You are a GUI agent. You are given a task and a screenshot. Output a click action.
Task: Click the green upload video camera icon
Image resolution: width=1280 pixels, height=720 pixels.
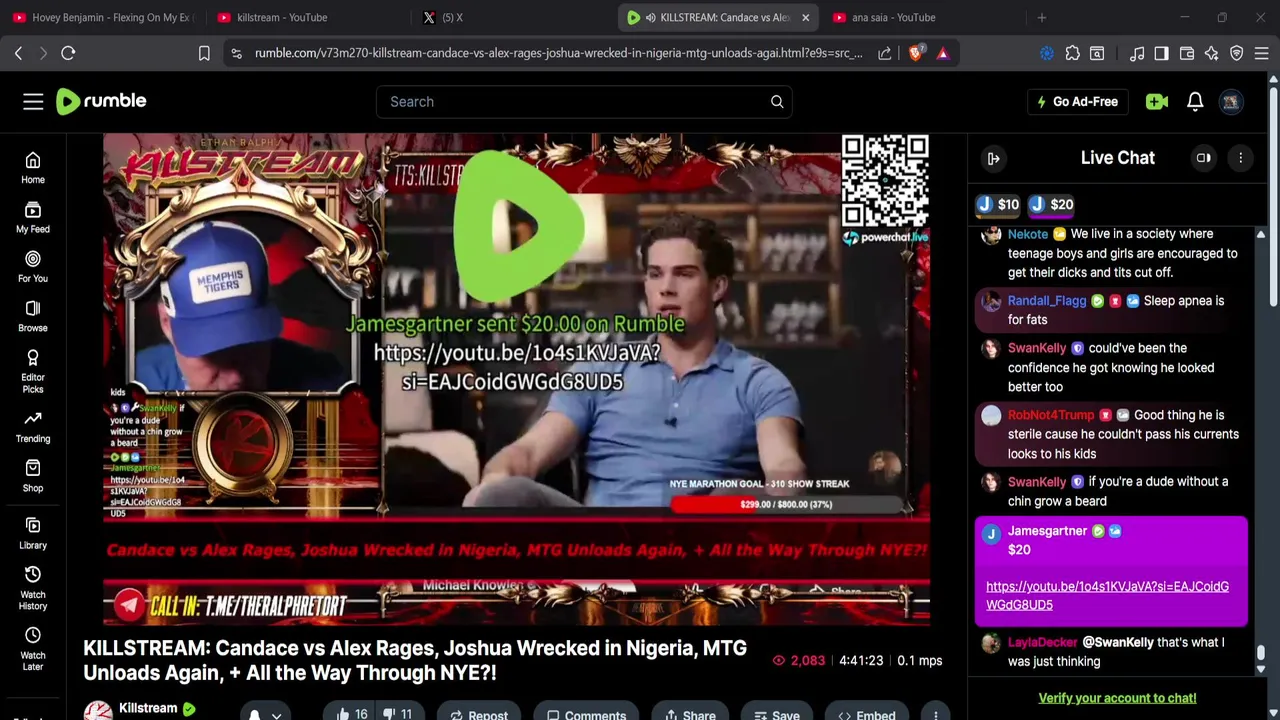1157,101
